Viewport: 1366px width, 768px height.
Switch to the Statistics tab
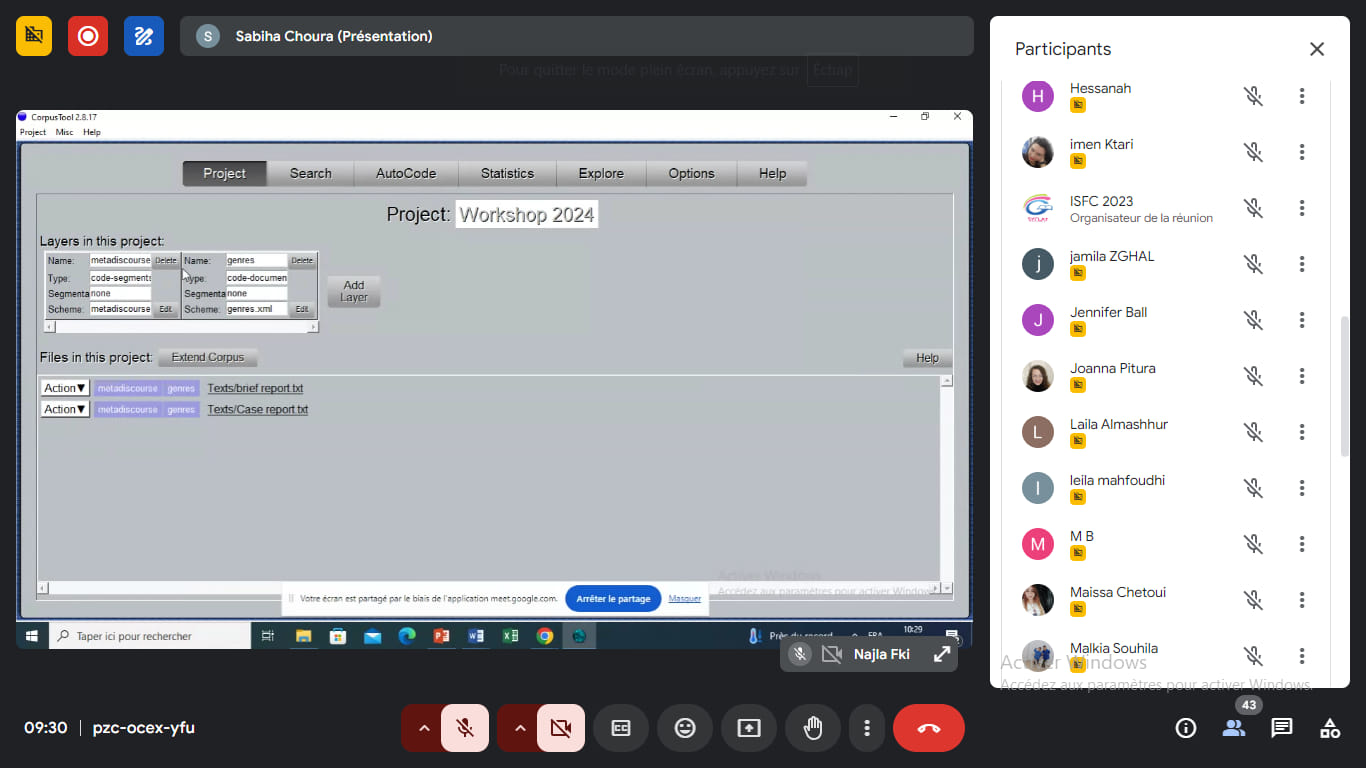coord(507,173)
